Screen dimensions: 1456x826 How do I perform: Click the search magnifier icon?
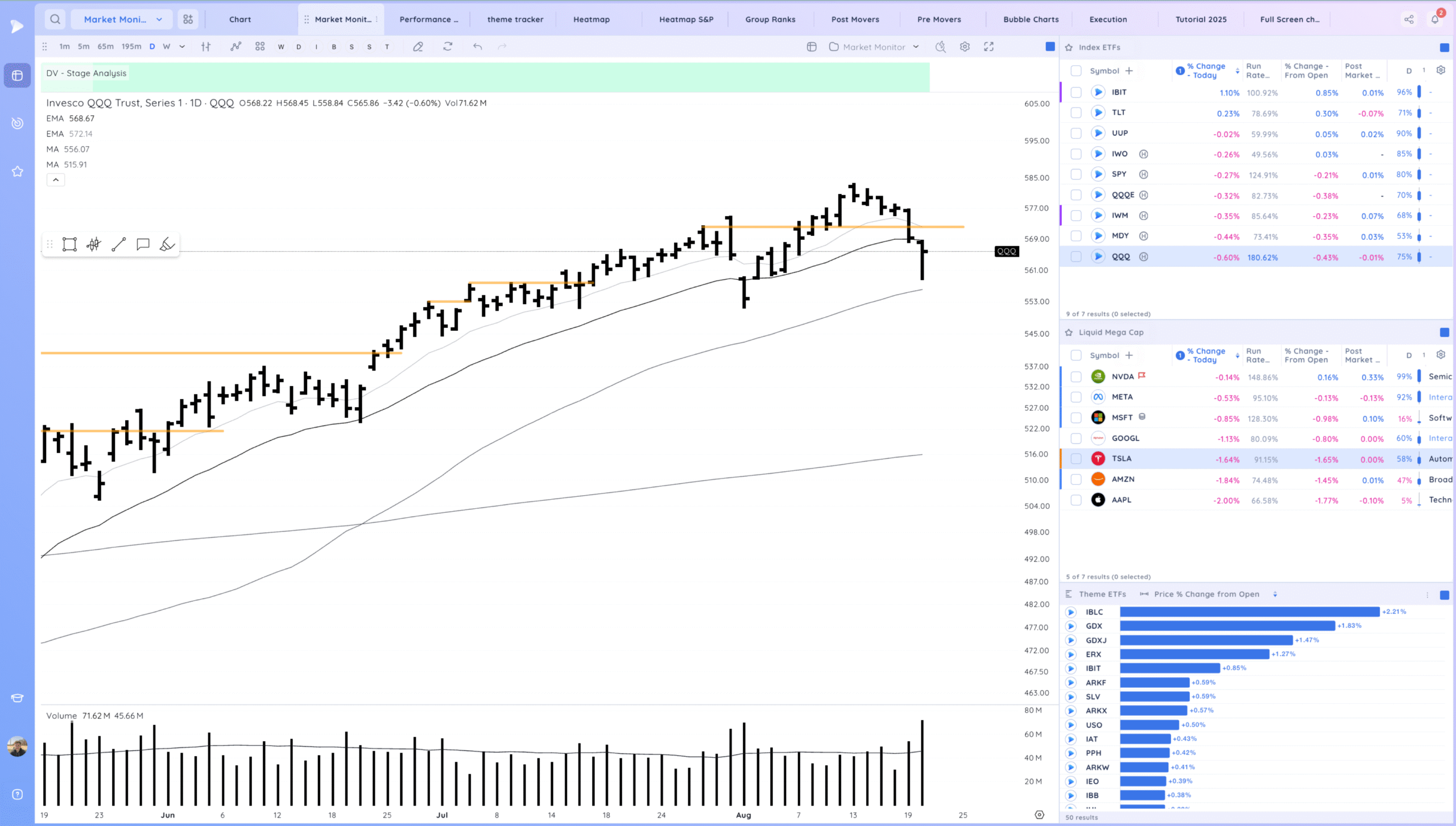click(55, 19)
